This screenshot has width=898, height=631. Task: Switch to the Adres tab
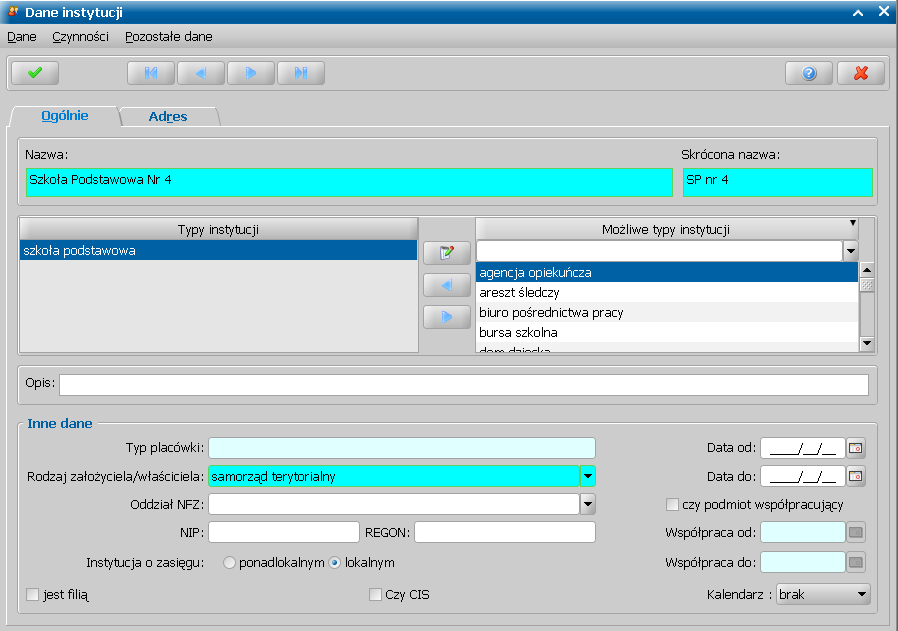(168, 116)
